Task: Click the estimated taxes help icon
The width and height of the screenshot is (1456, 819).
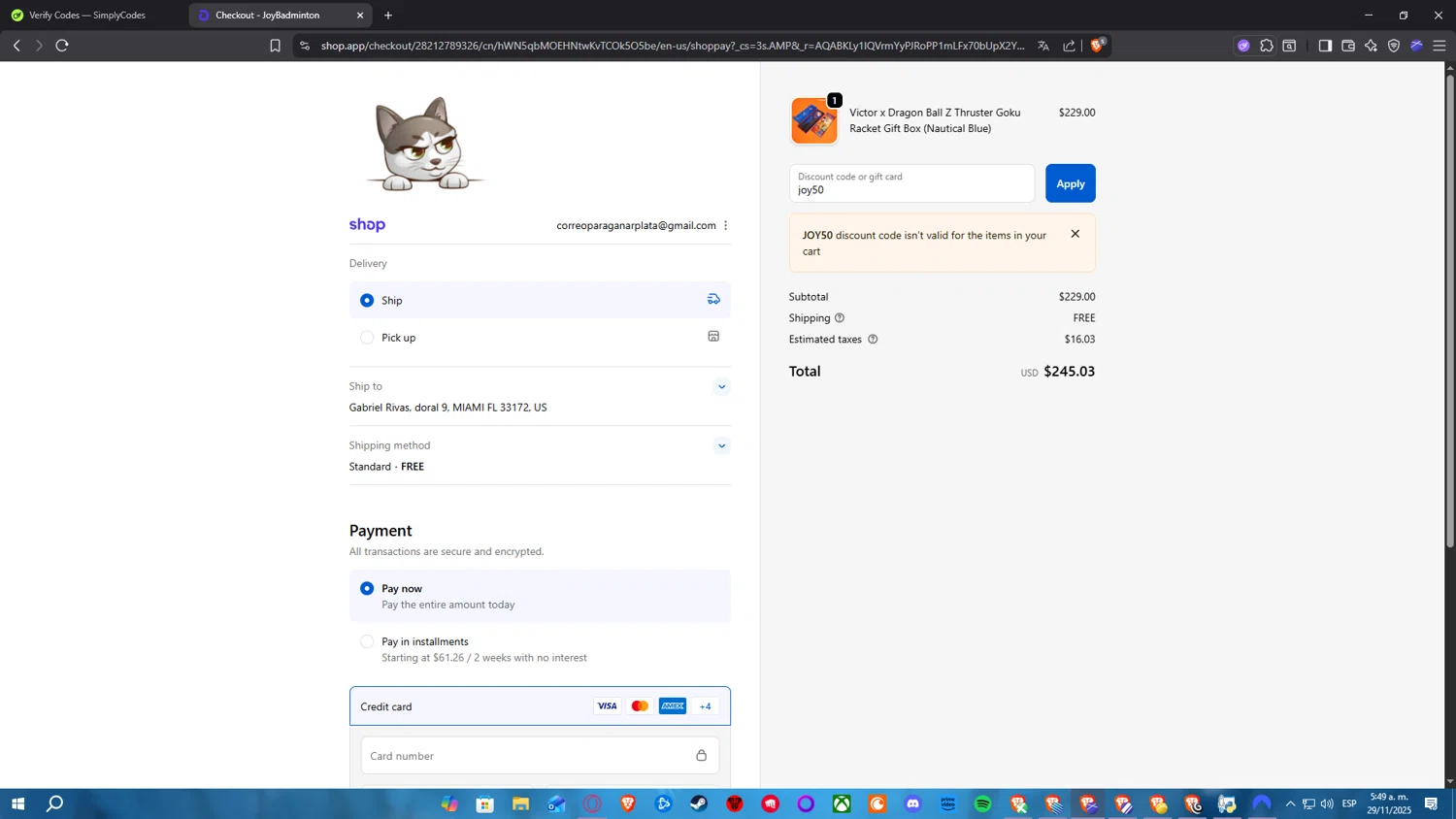Action: click(x=873, y=340)
